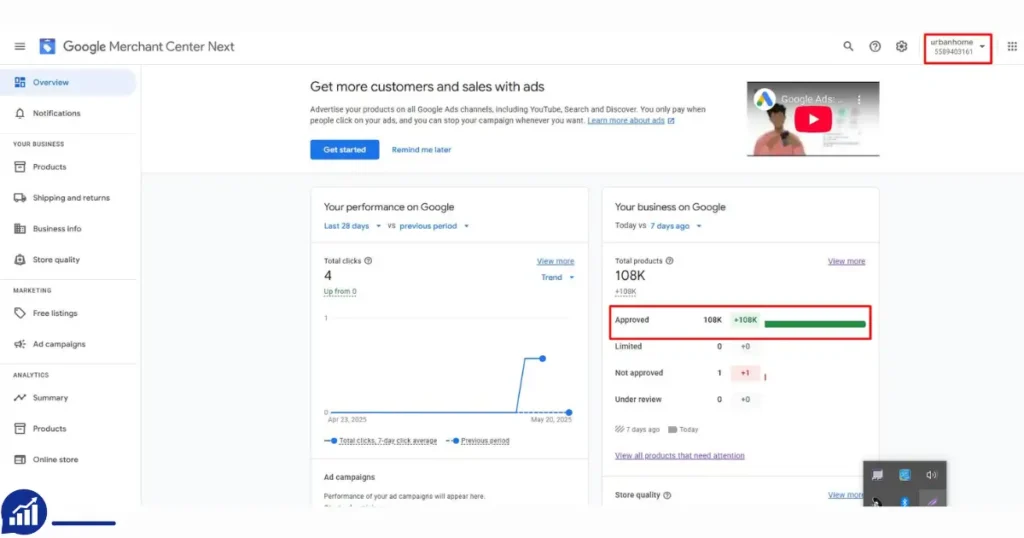Click View more in Total clicks card
Image resolution: width=1024 pixels, height=538 pixels.
pos(555,261)
